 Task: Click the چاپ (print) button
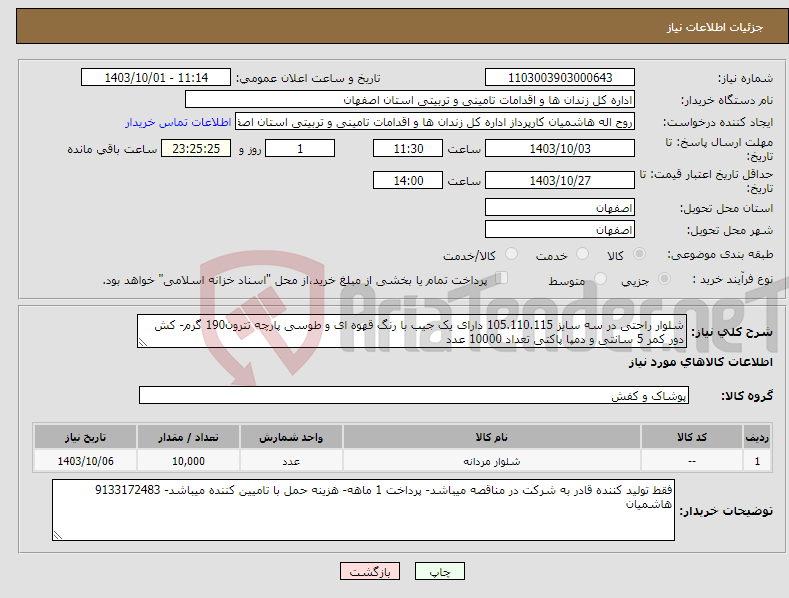[439, 571]
